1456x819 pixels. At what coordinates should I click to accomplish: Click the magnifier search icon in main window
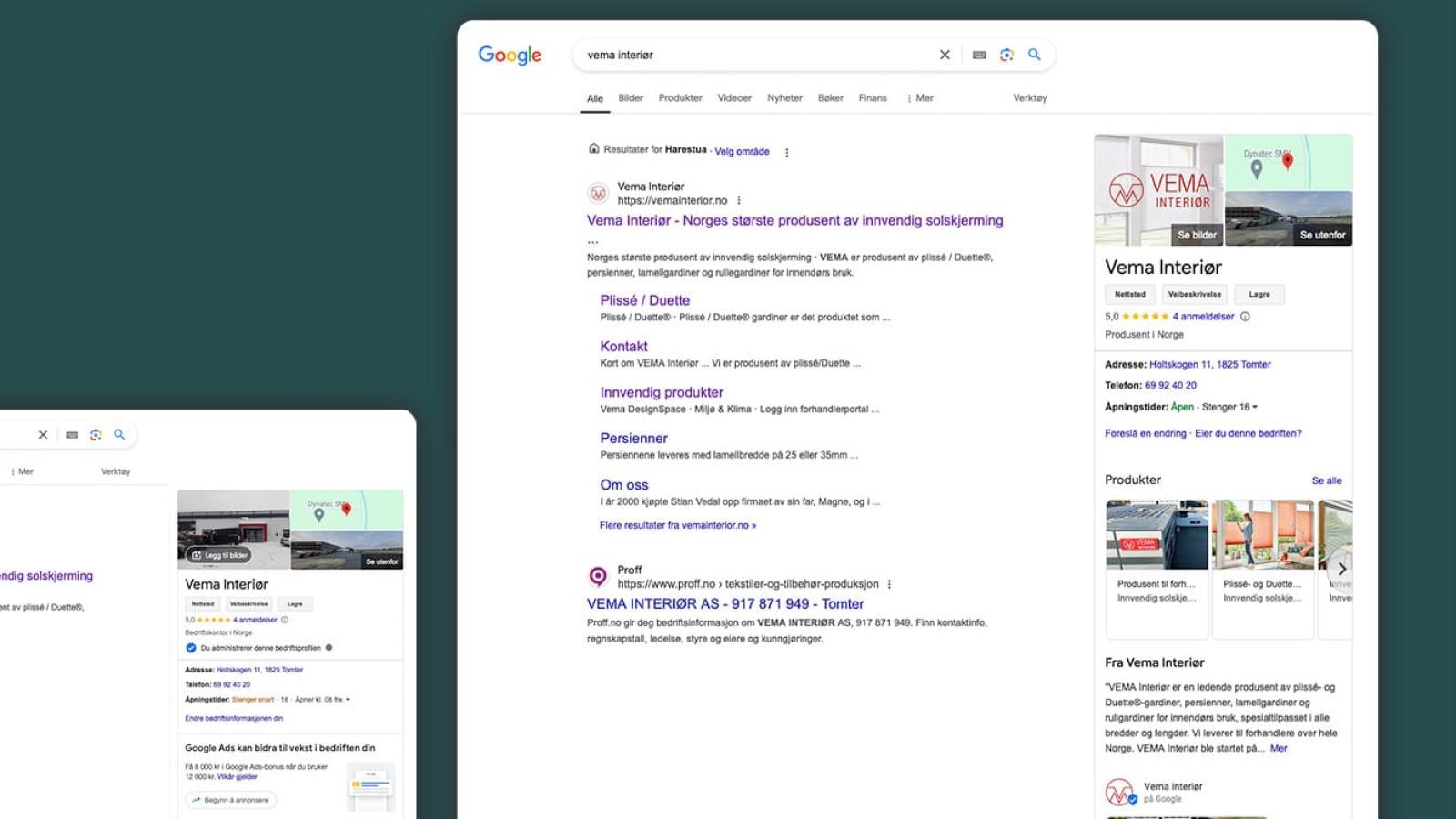[1035, 55]
